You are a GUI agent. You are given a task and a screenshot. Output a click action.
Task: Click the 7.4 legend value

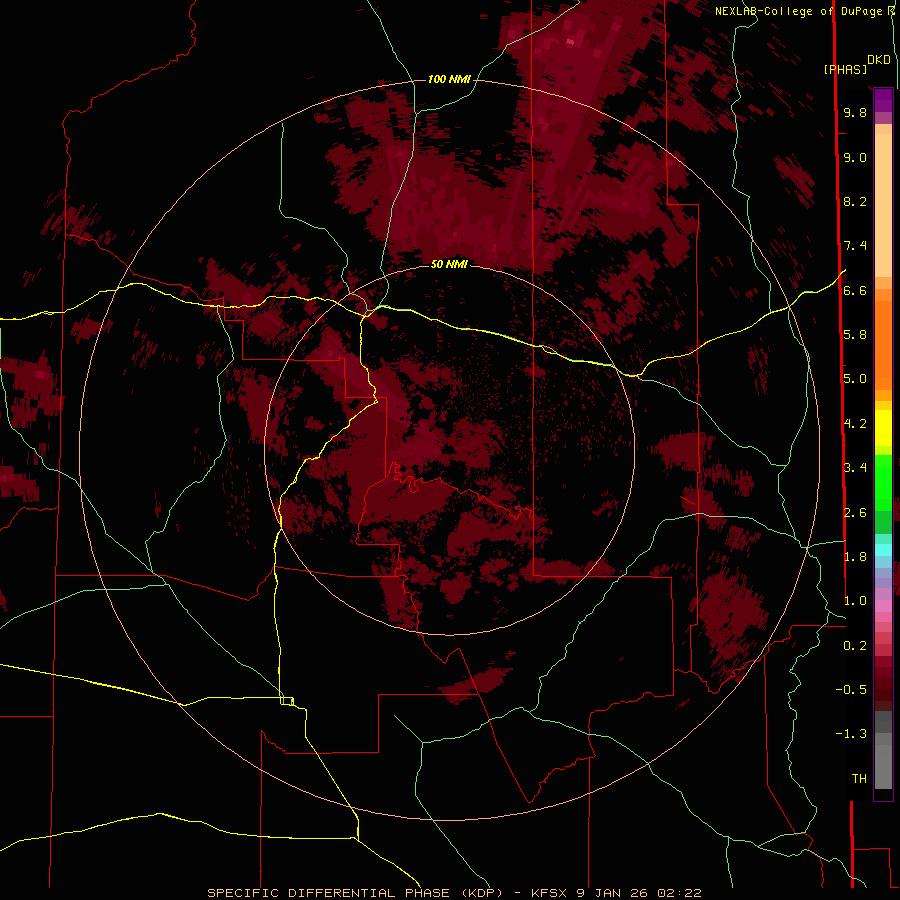point(855,246)
